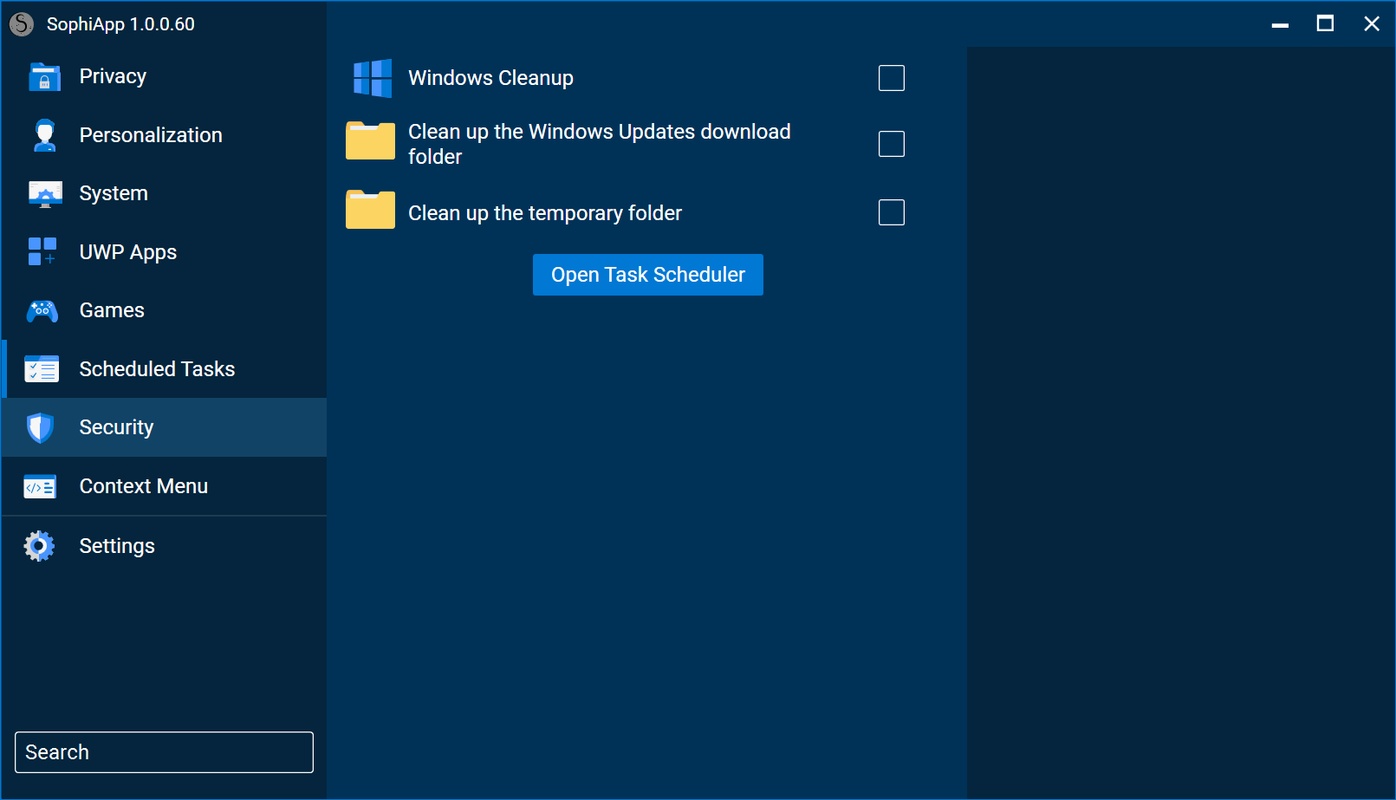Click the Personalization user icon

pos(43,135)
